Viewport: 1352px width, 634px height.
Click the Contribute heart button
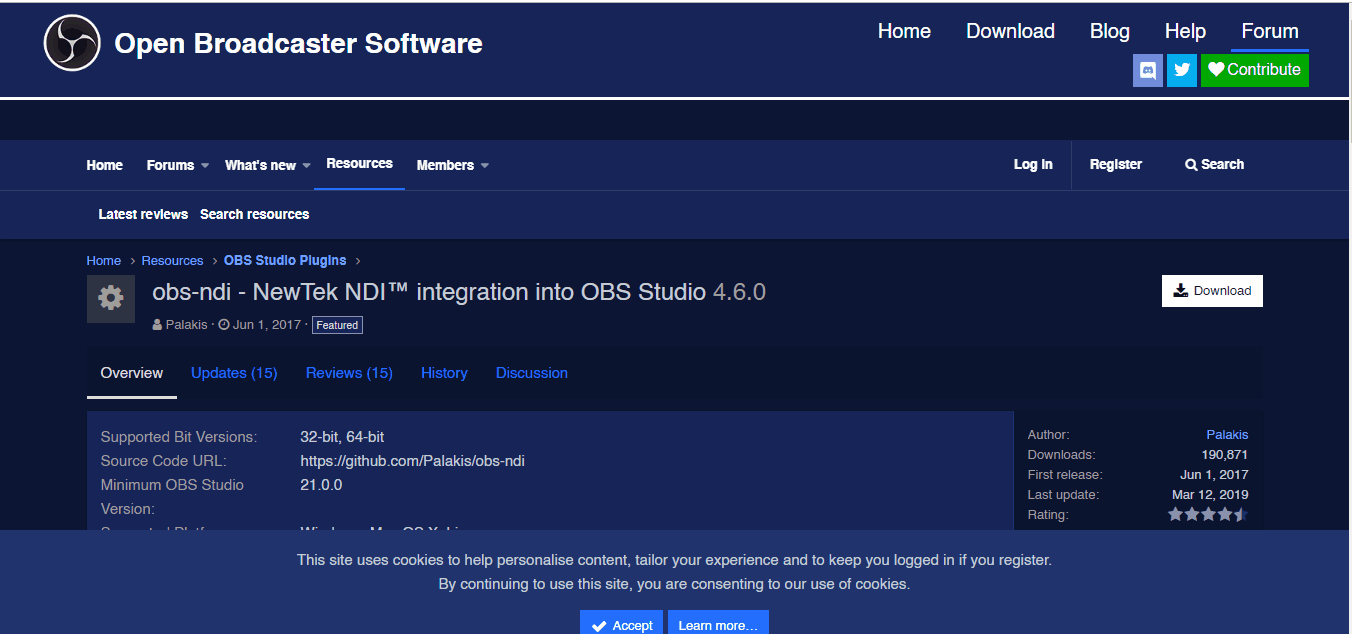point(1255,70)
